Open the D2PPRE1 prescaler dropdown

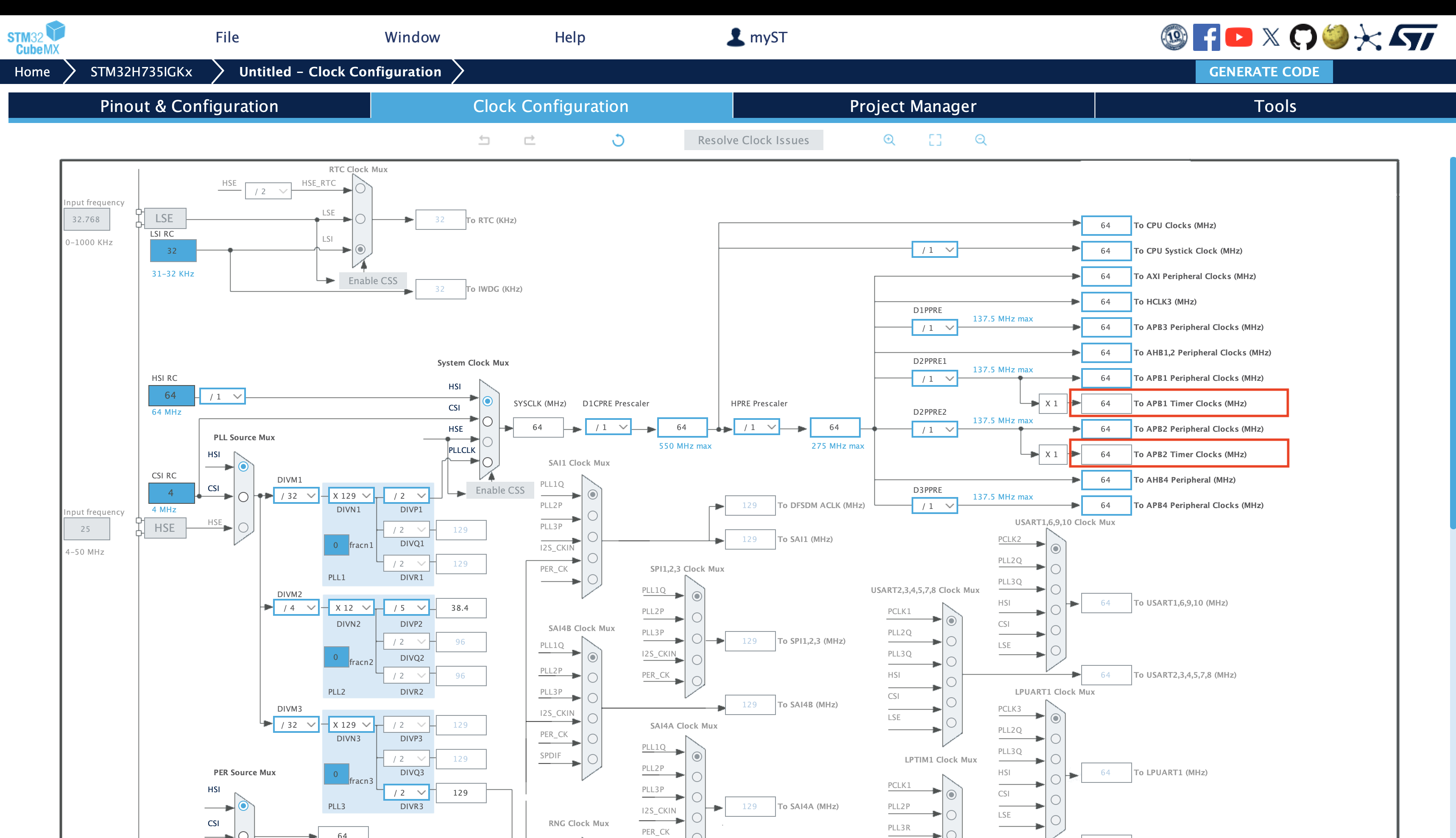(935, 378)
